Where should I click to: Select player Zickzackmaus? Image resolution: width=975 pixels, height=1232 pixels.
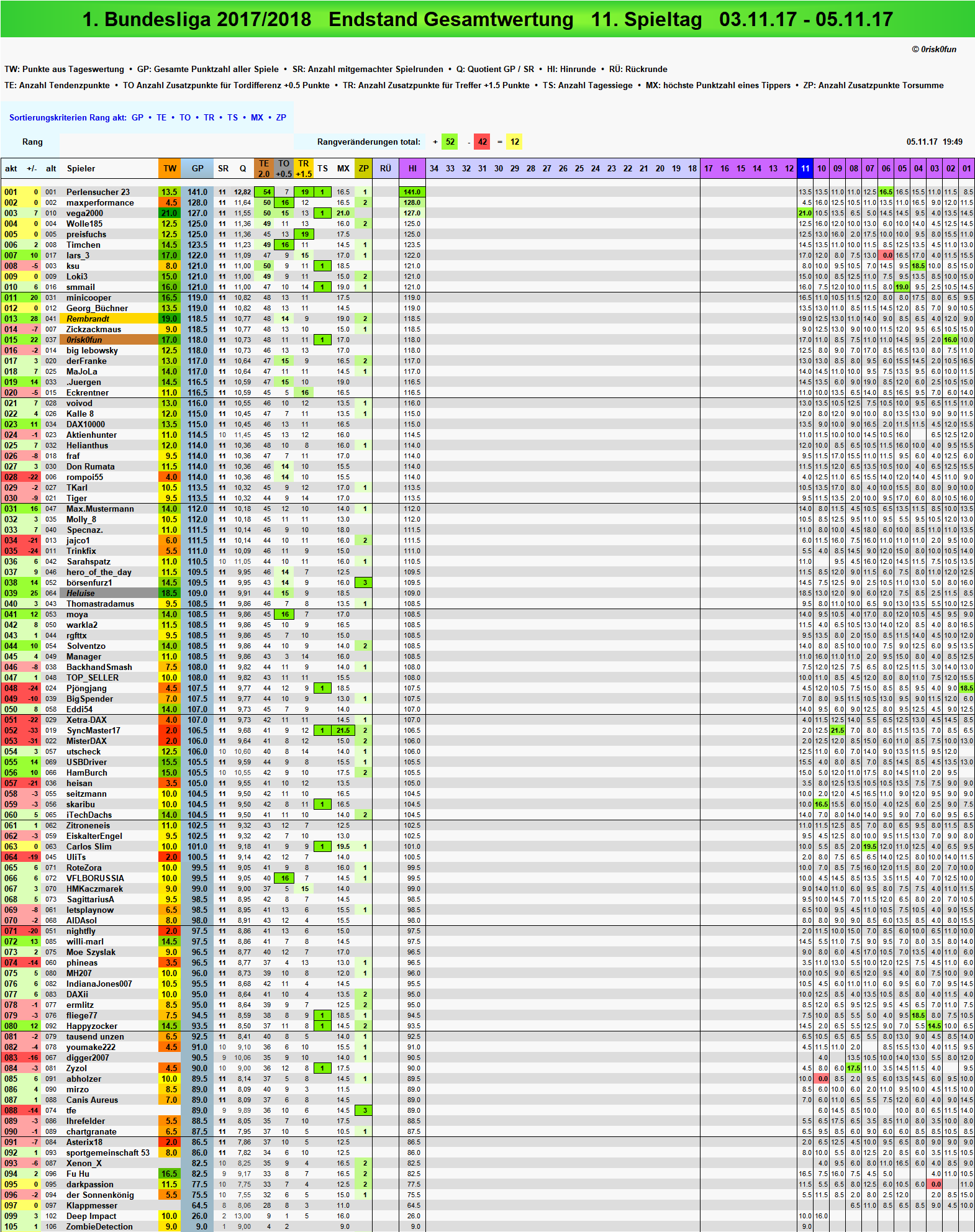click(94, 329)
